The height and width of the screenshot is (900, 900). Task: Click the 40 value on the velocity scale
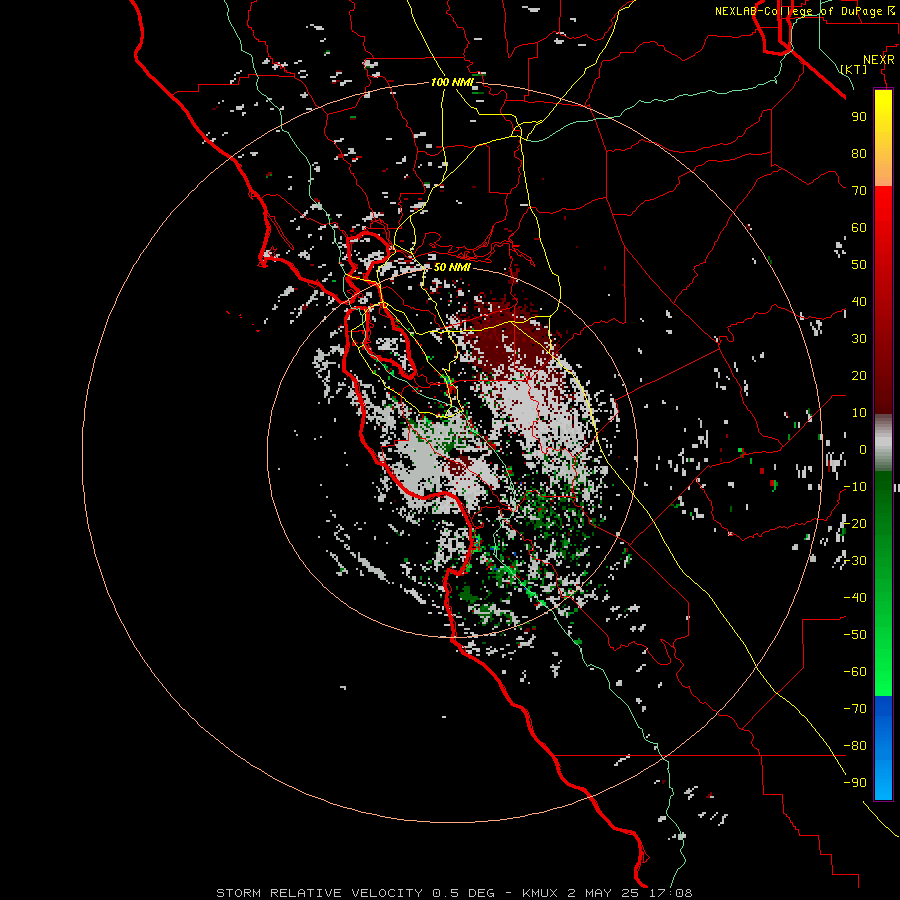(x=859, y=301)
